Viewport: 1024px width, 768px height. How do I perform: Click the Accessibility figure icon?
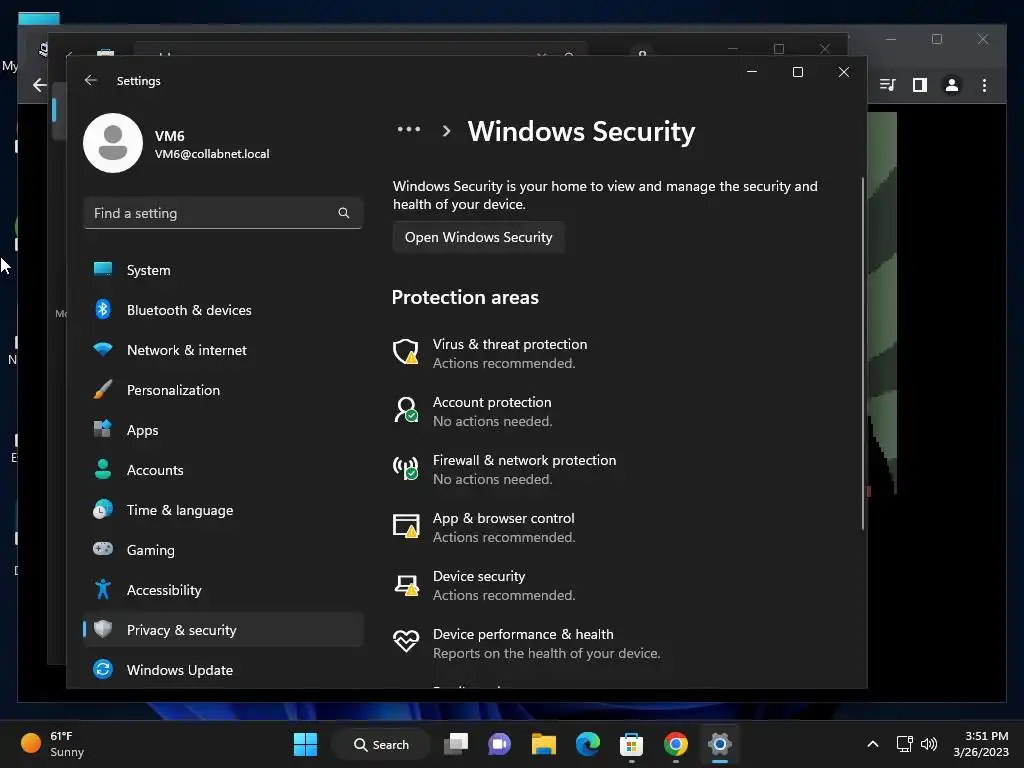[103, 589]
